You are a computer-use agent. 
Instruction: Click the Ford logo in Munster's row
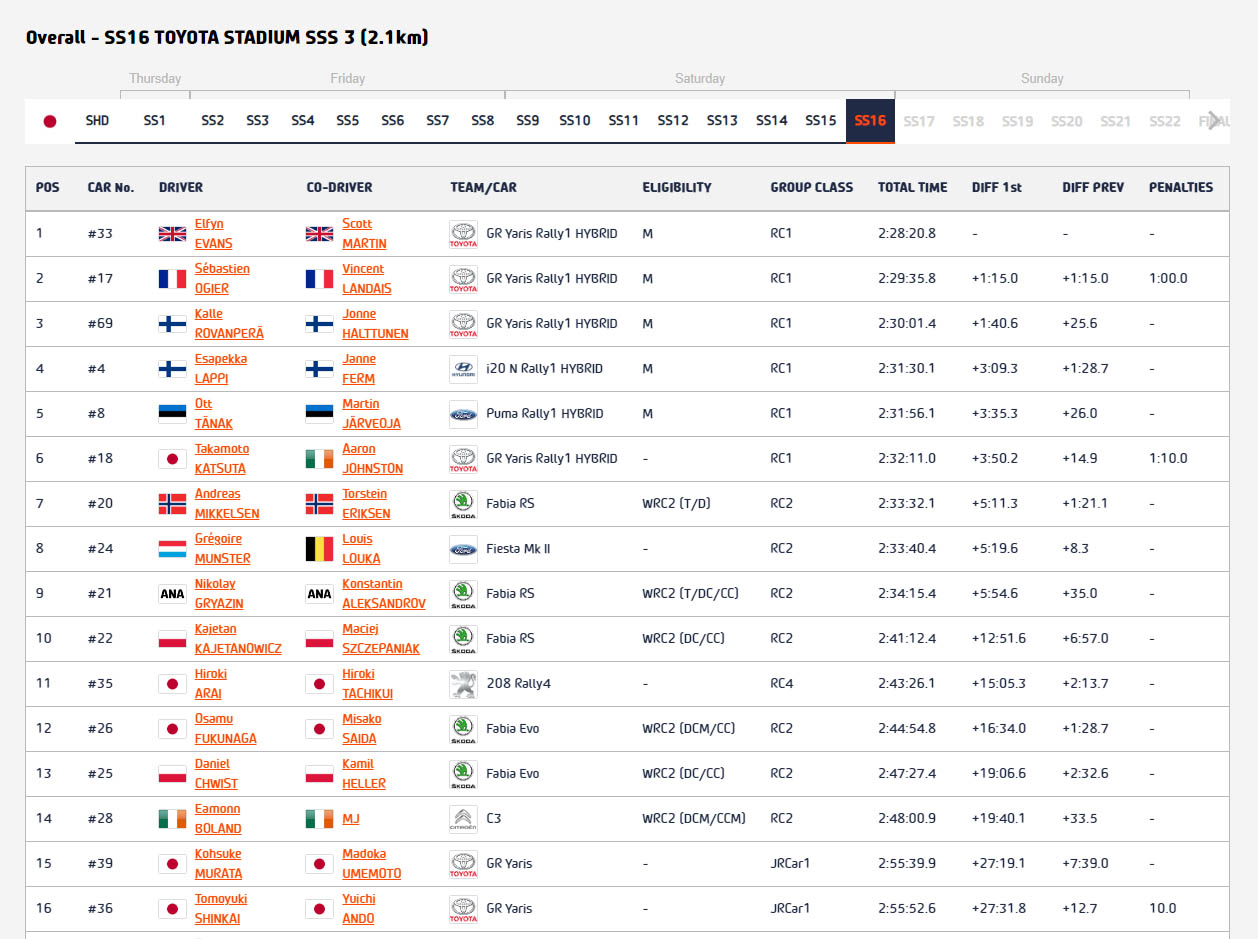coord(463,549)
